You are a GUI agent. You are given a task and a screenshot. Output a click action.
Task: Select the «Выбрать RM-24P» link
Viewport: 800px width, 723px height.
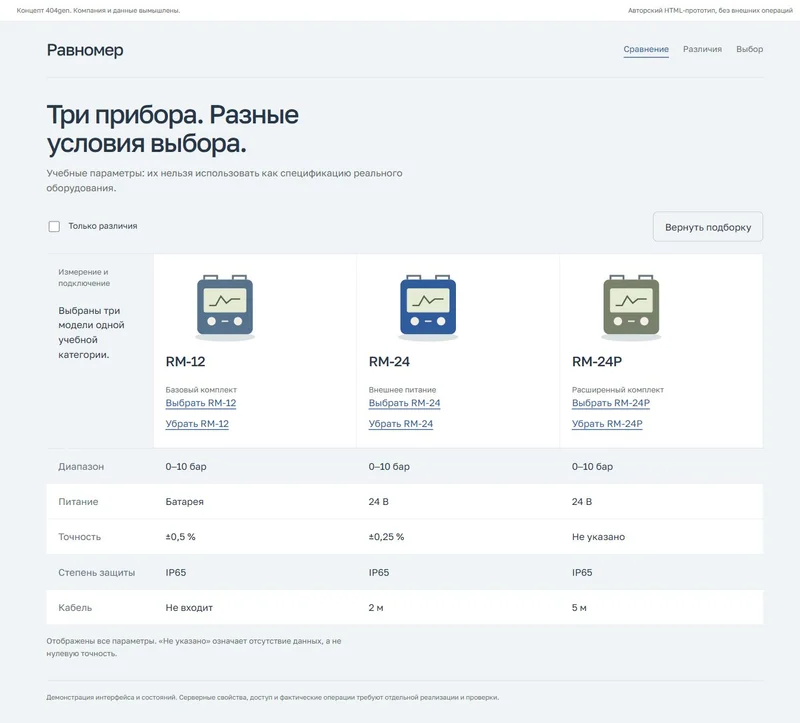(611, 403)
